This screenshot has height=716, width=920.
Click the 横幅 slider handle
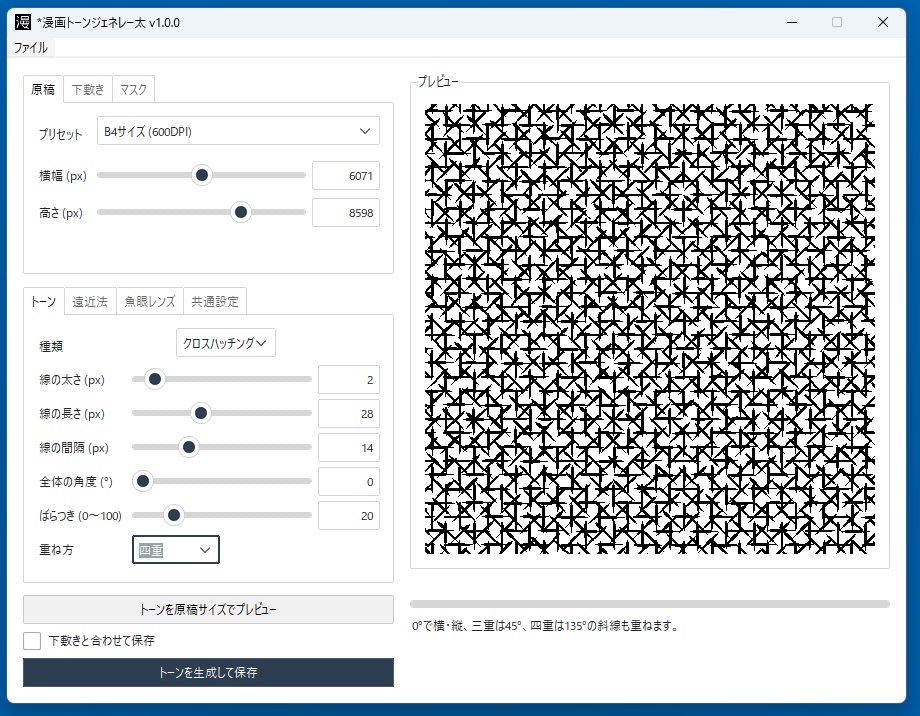click(x=202, y=175)
